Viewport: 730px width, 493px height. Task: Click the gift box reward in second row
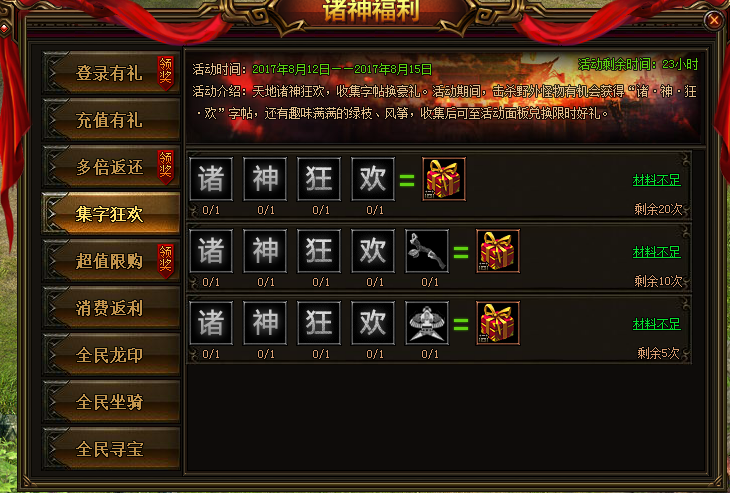pyautogui.click(x=498, y=251)
